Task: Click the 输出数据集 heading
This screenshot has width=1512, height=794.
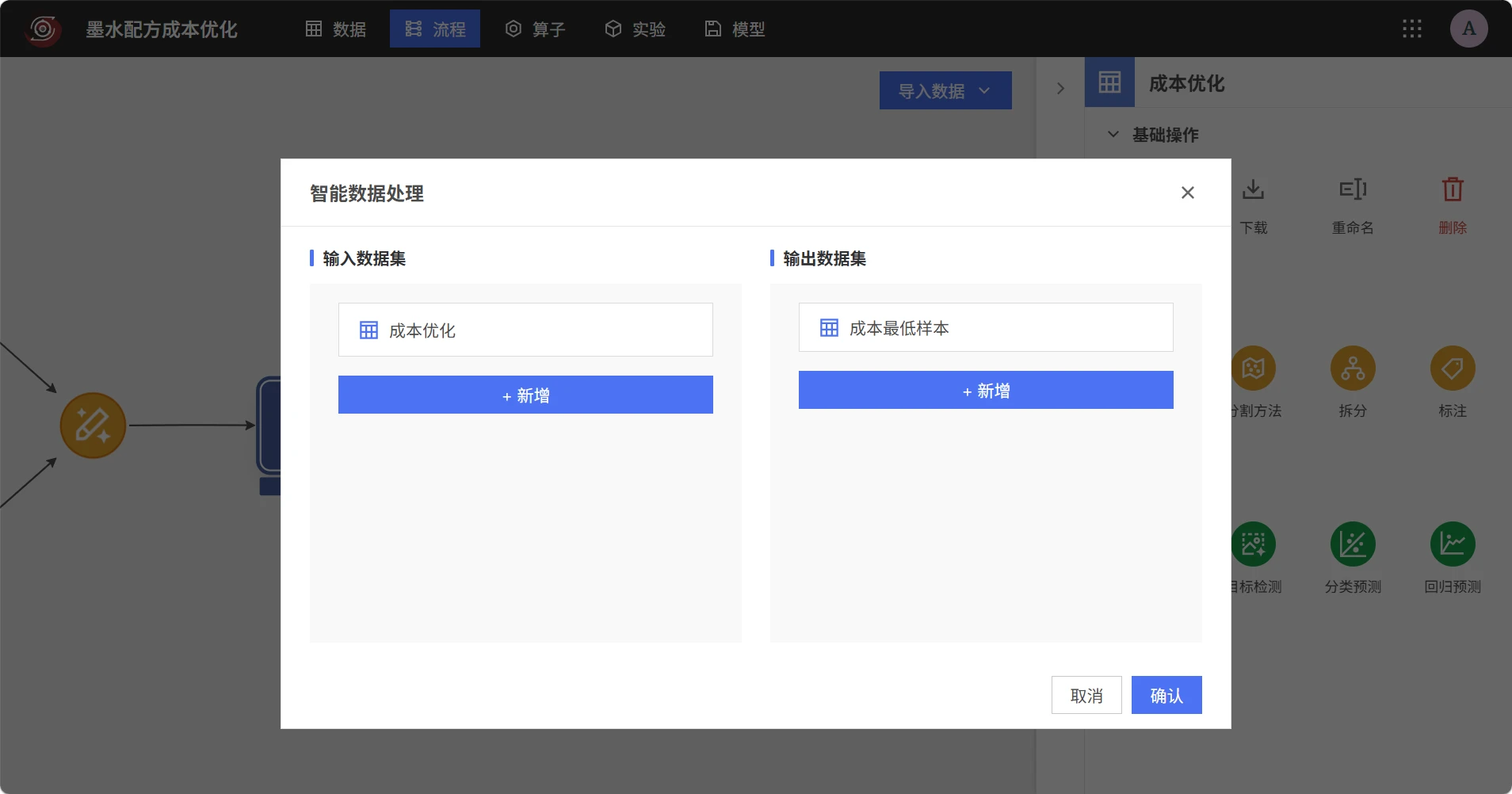Action: click(825, 258)
